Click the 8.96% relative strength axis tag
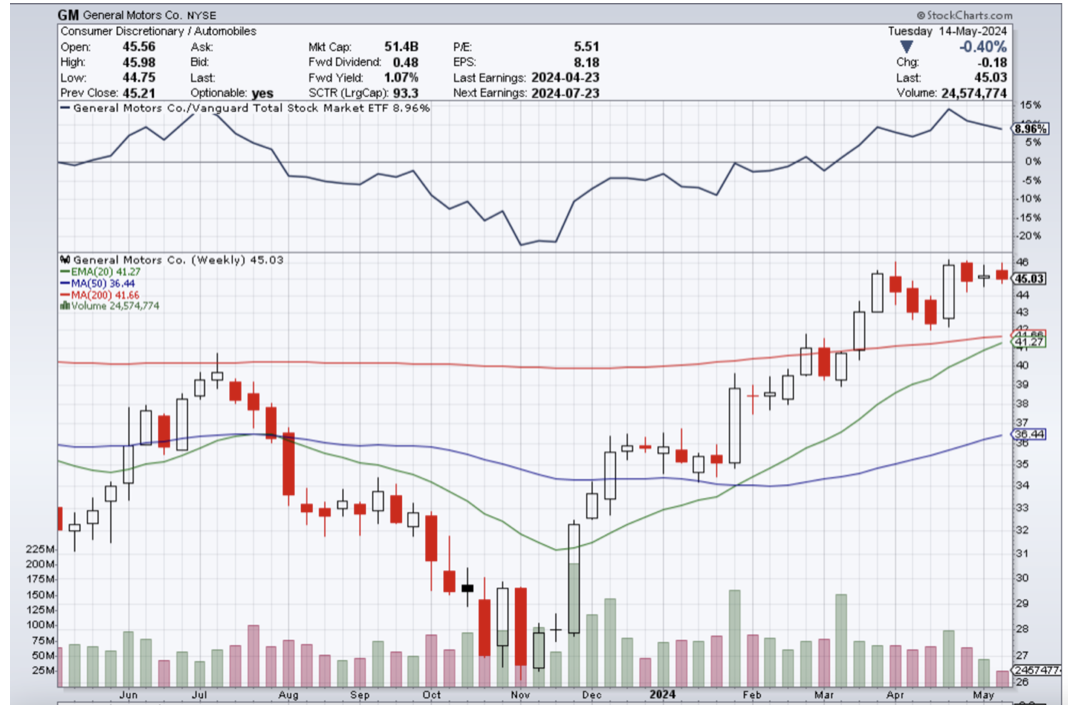Image resolution: width=1068 pixels, height=714 pixels. [1029, 129]
